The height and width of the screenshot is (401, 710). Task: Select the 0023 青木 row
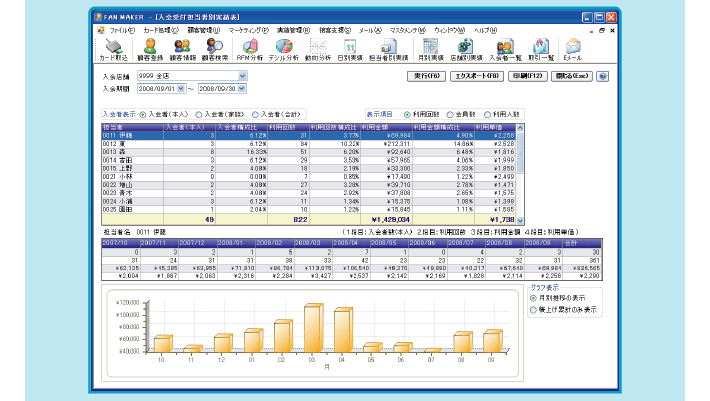[x=309, y=193]
